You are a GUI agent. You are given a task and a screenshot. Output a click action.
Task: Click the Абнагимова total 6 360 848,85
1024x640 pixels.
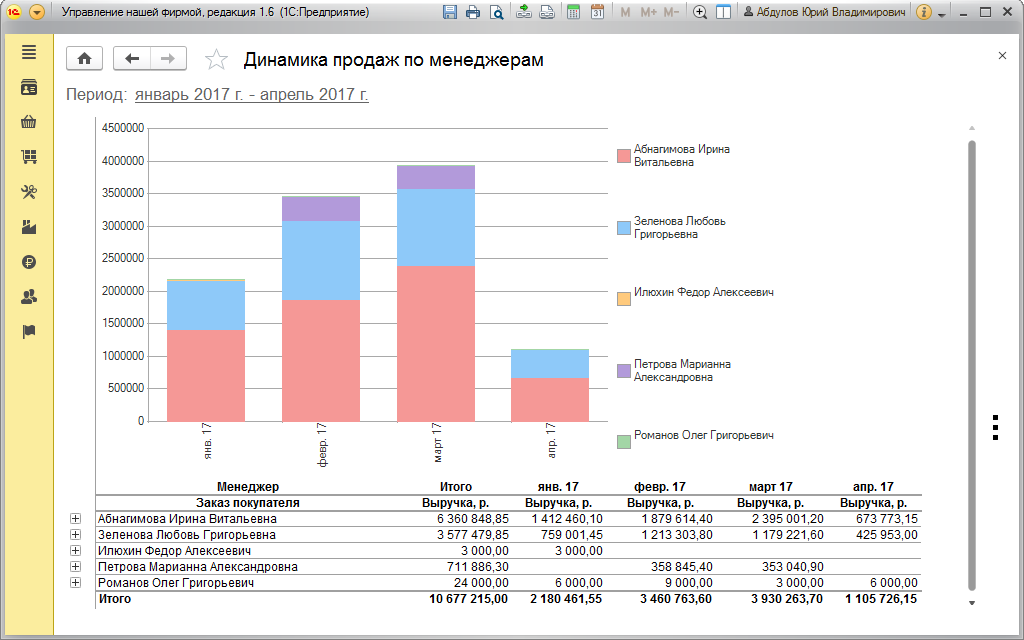tap(473, 519)
